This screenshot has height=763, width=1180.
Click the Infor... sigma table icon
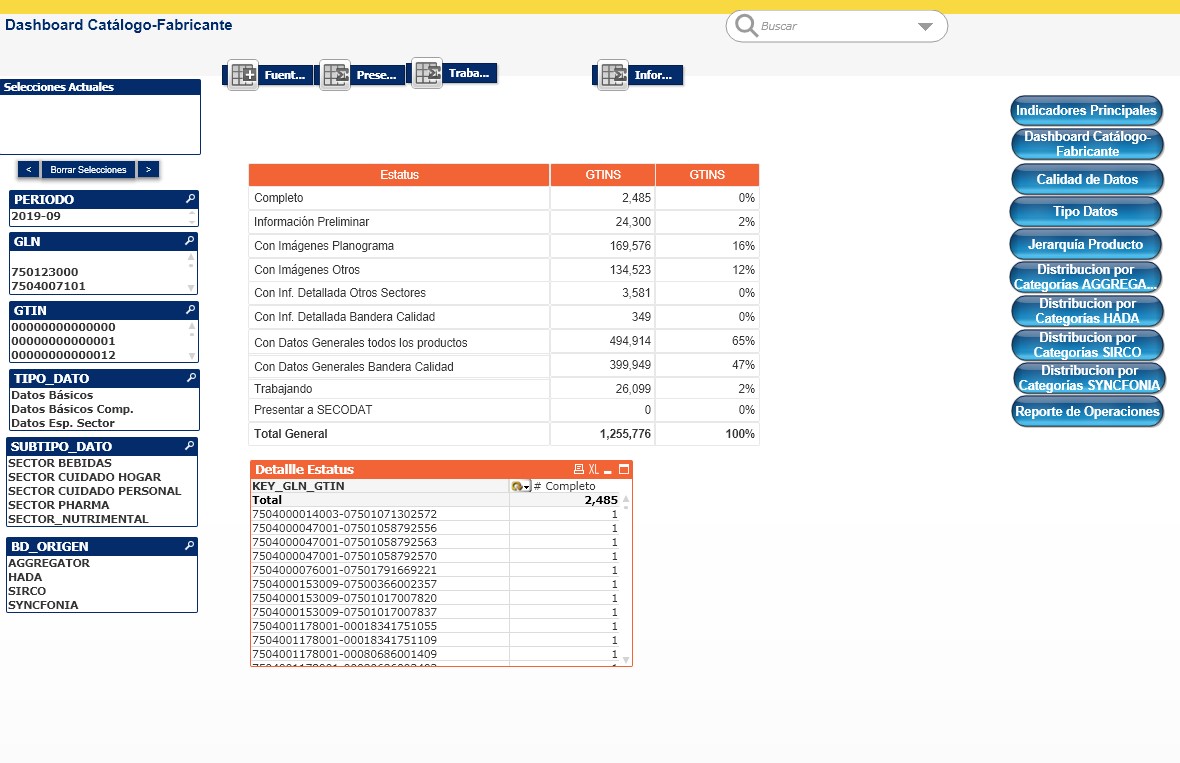click(613, 75)
